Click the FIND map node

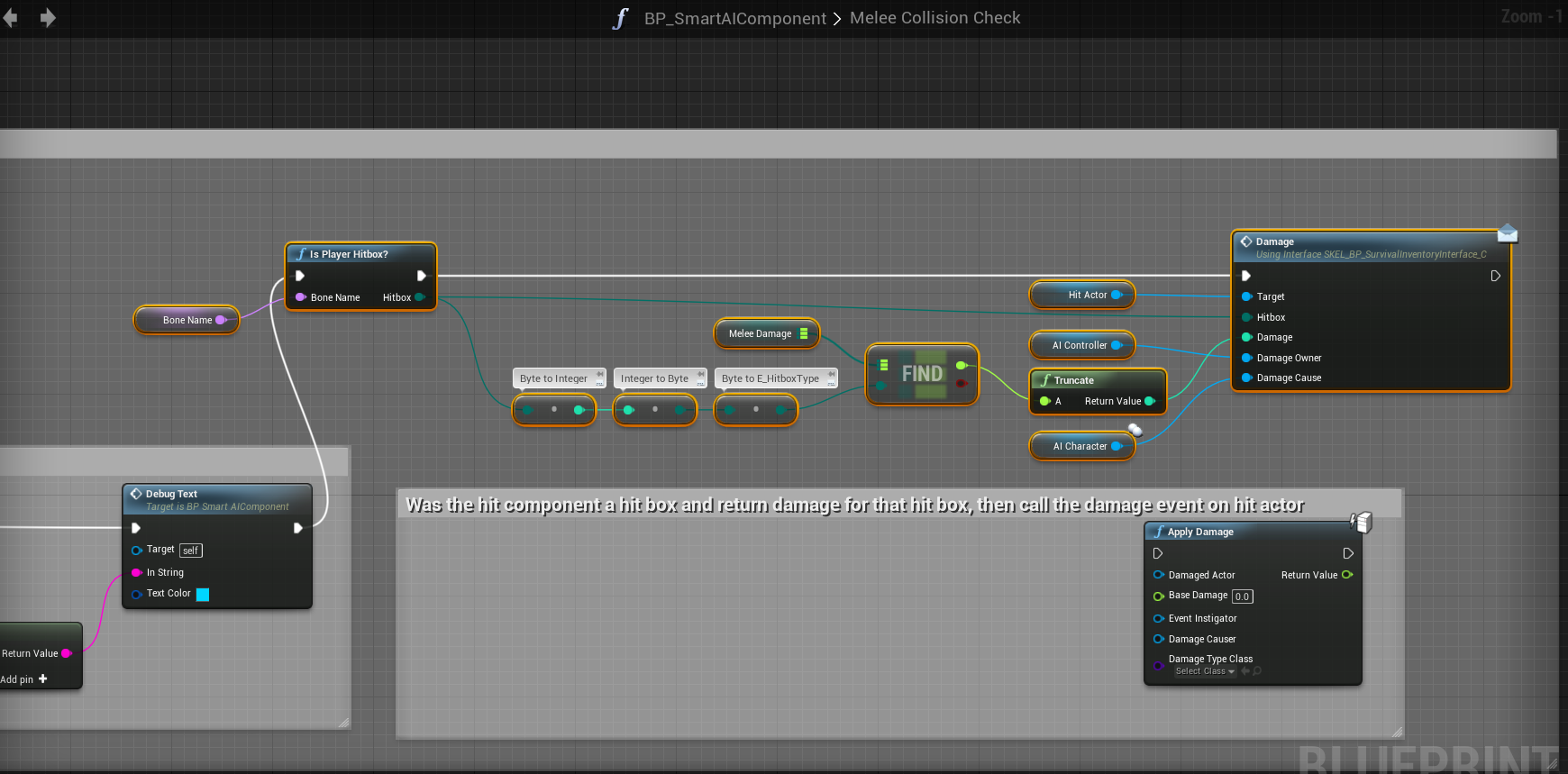[922, 374]
